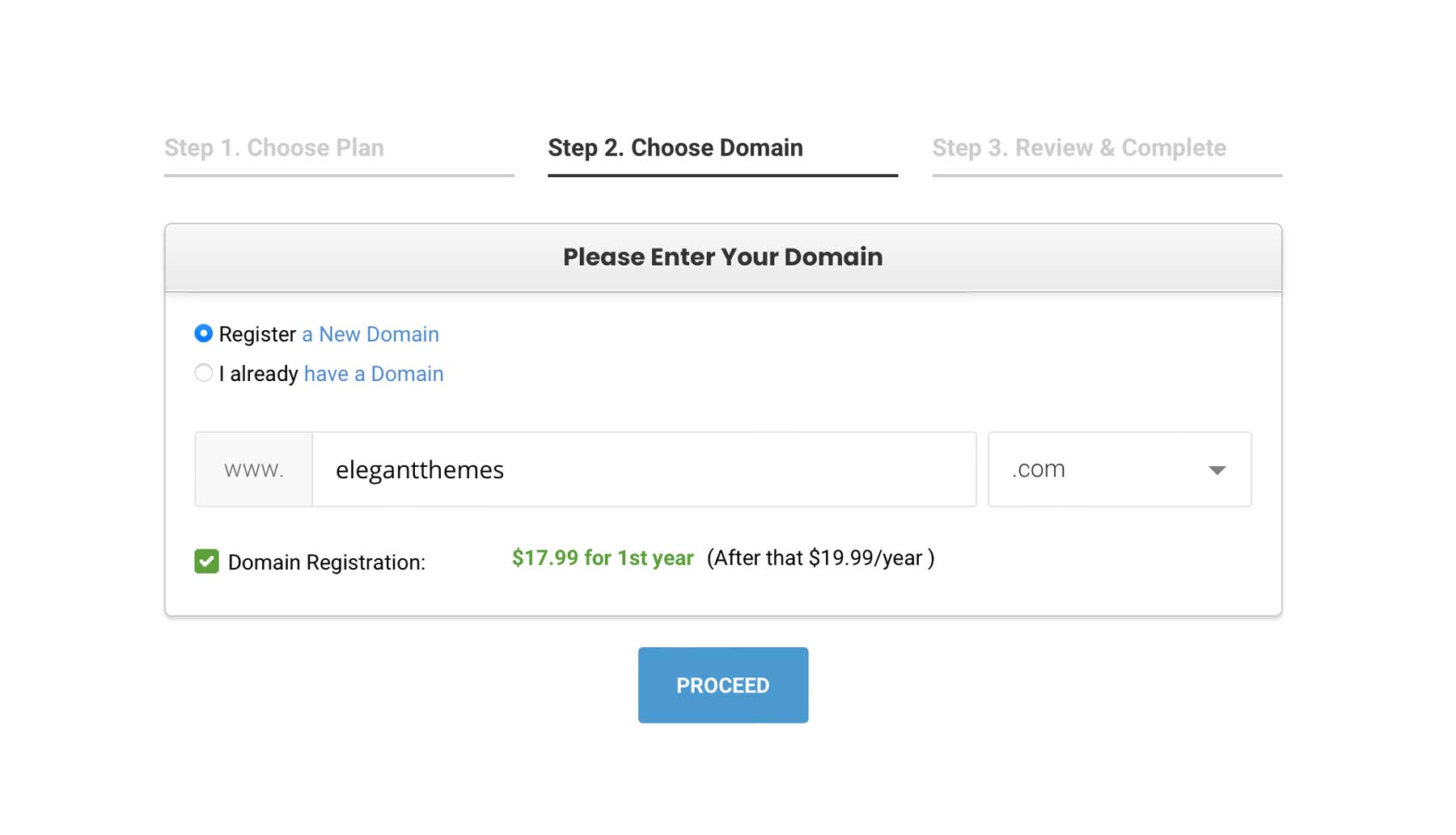Select the "Register a New Domain" radio button

(204, 333)
